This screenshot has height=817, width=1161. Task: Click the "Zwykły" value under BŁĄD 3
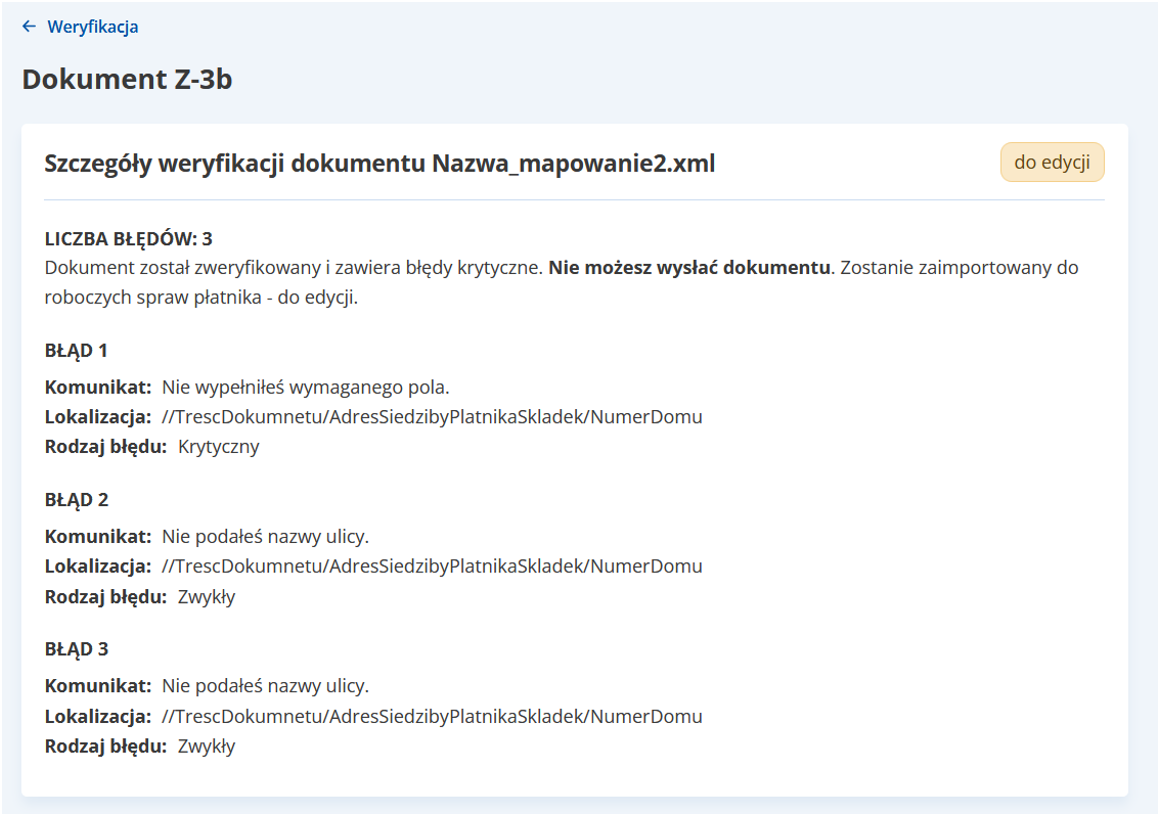[x=206, y=746]
